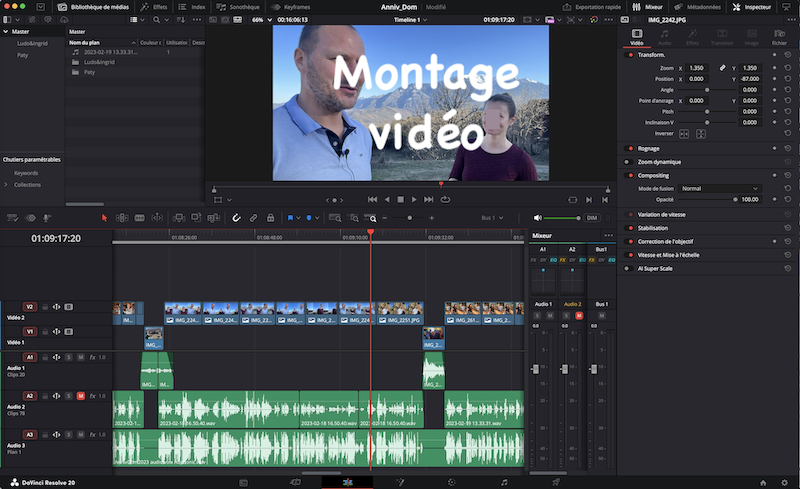
Task: Adjust the timeline zoom slider
Action: coord(409,218)
